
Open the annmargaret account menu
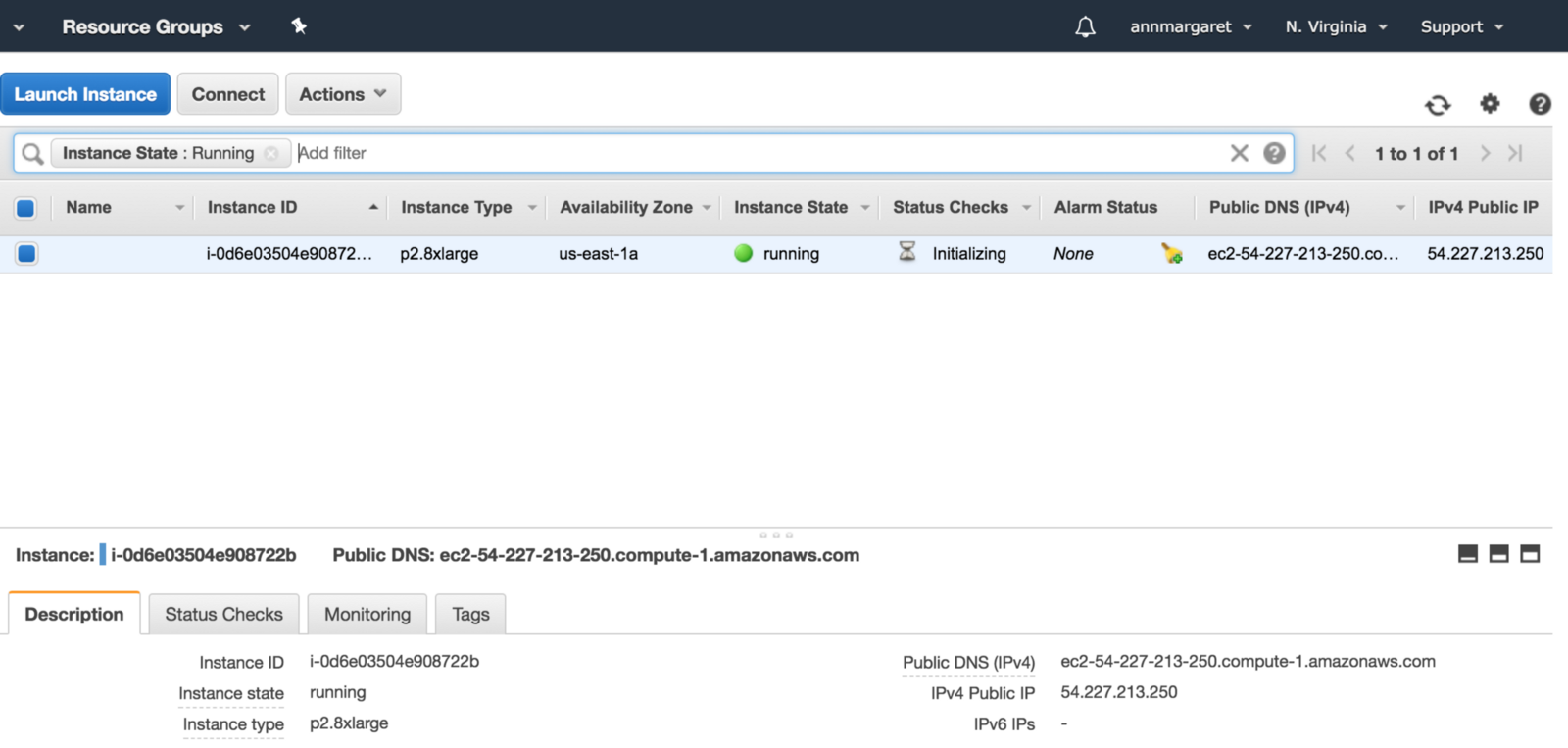1191,26
